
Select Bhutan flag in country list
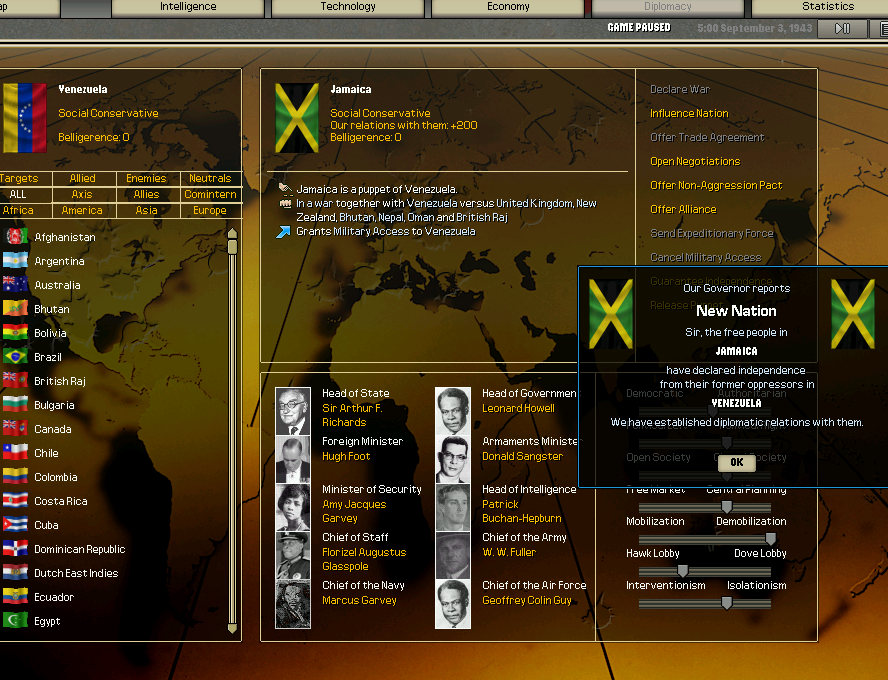[15, 309]
